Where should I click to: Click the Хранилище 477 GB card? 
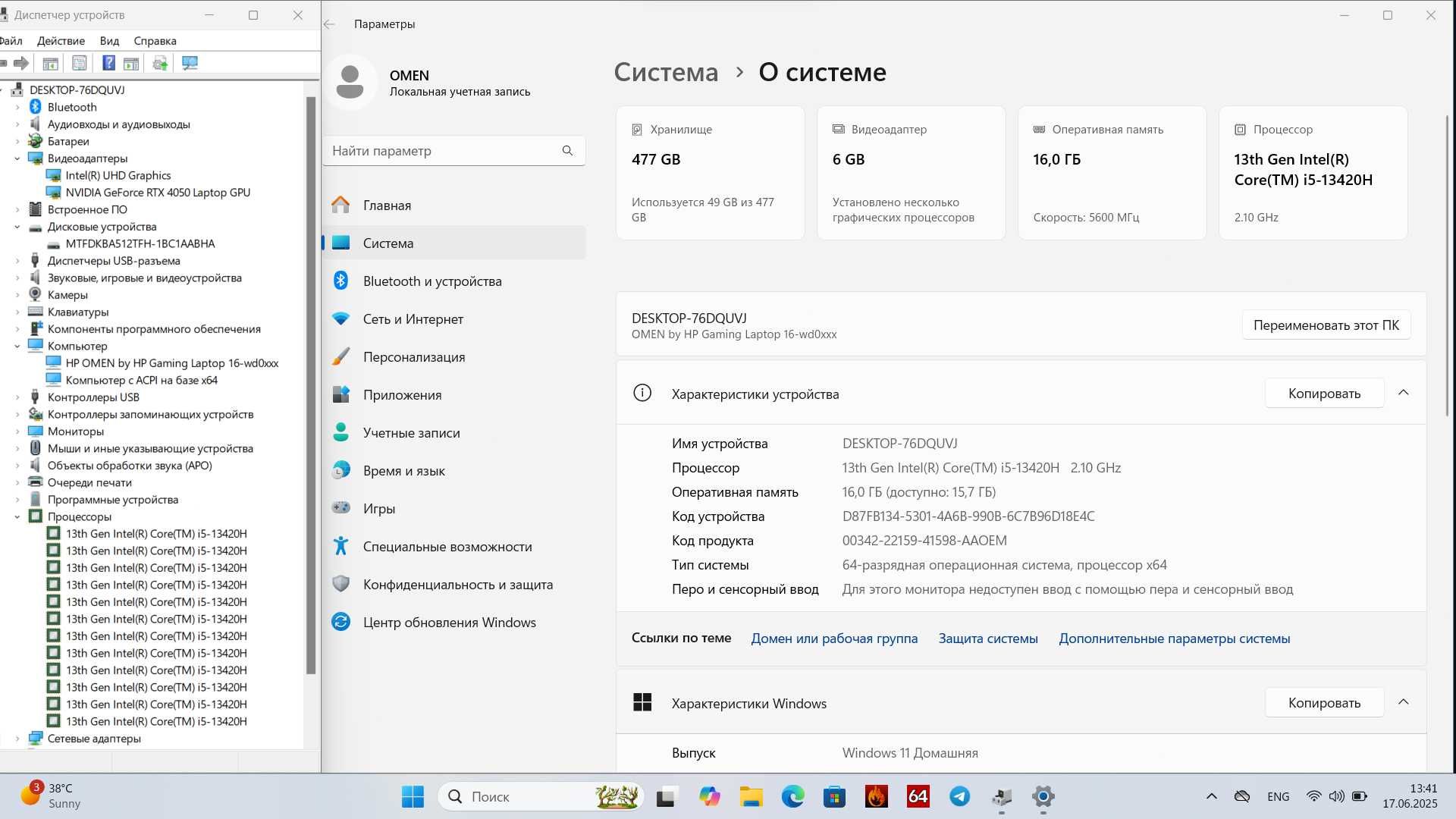710,173
